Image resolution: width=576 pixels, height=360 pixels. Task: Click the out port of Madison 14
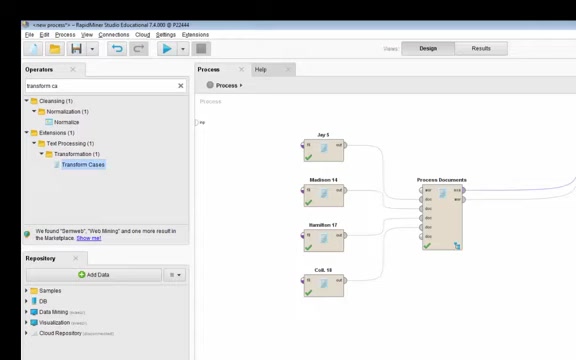(345, 190)
